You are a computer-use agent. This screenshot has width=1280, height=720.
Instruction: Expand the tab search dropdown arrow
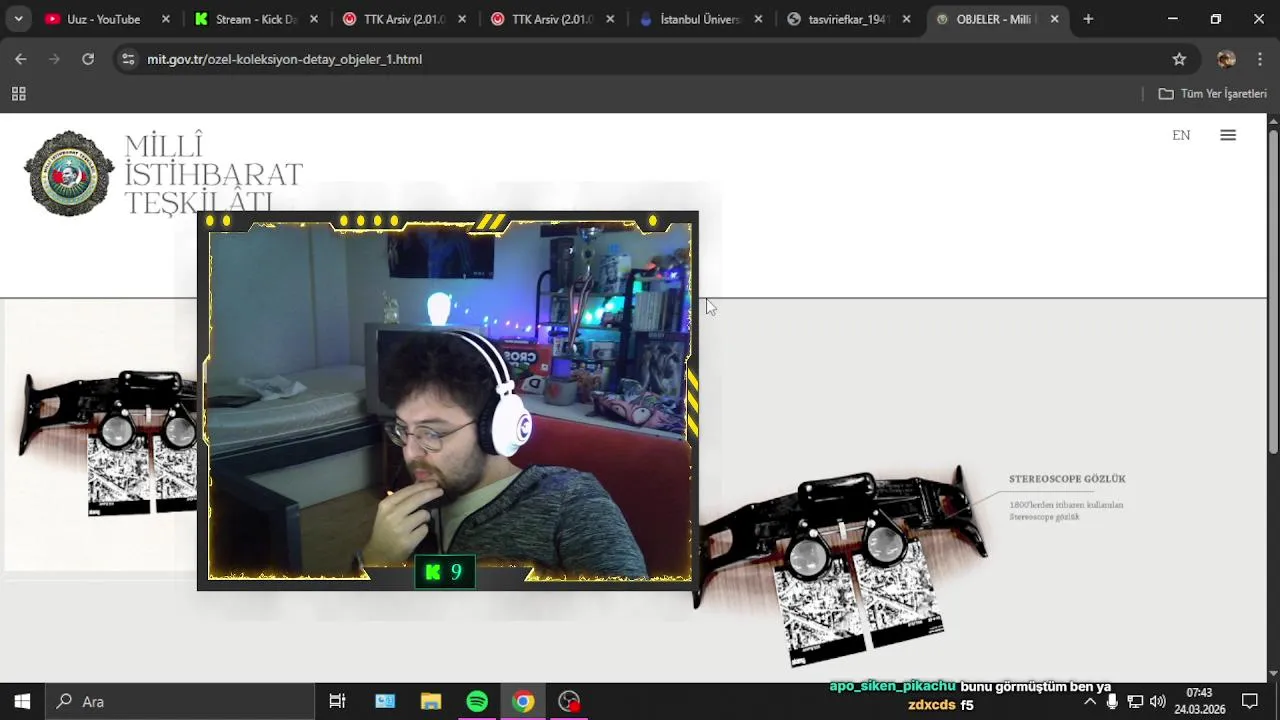pyautogui.click(x=18, y=19)
